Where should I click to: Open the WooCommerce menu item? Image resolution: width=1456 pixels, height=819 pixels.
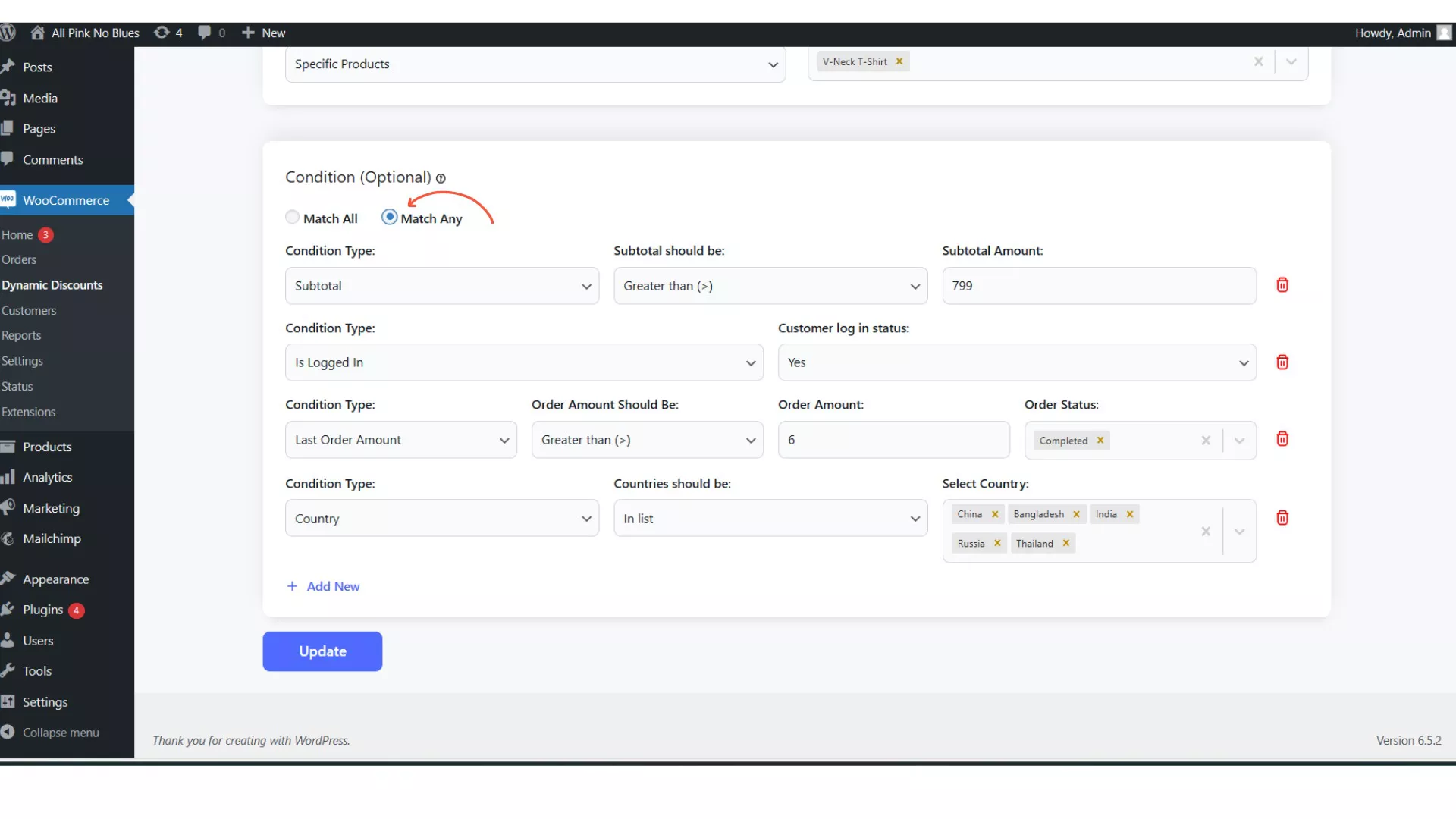(66, 200)
